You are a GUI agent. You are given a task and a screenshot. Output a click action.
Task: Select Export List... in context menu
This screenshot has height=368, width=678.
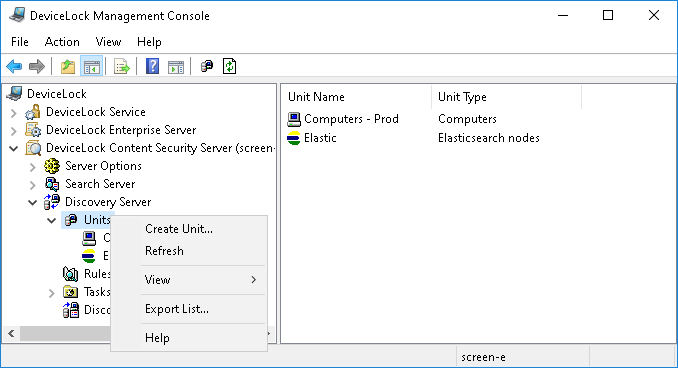pos(177,309)
